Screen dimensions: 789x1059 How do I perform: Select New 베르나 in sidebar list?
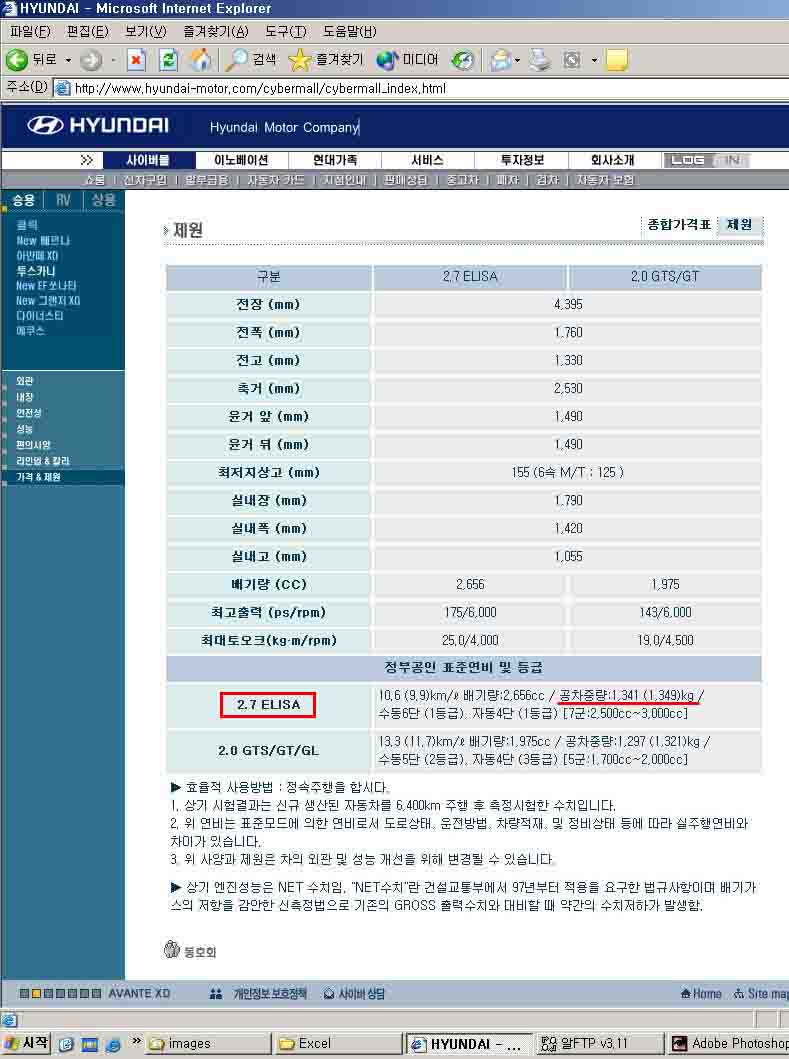point(43,240)
